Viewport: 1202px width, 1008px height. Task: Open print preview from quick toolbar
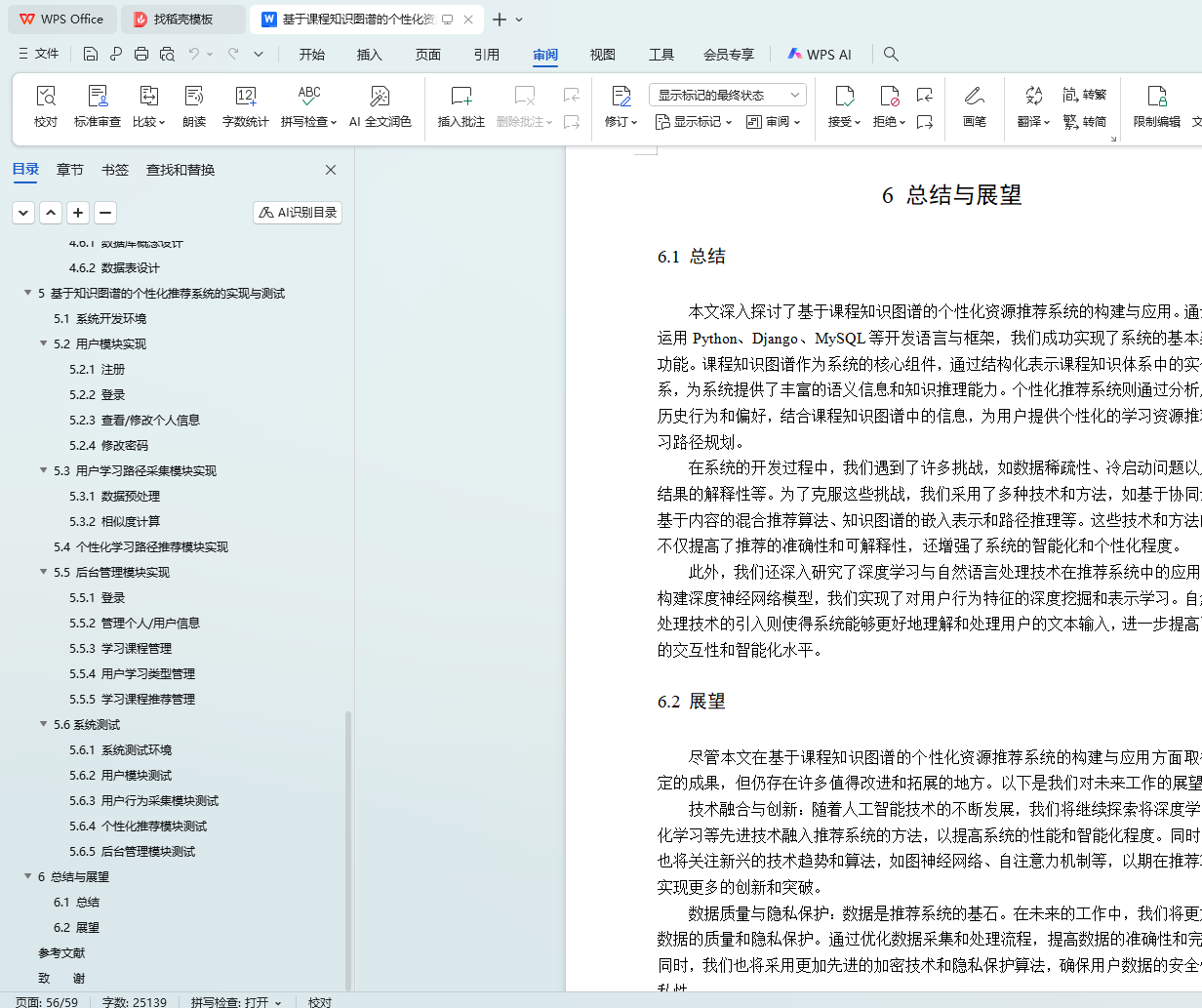167,54
